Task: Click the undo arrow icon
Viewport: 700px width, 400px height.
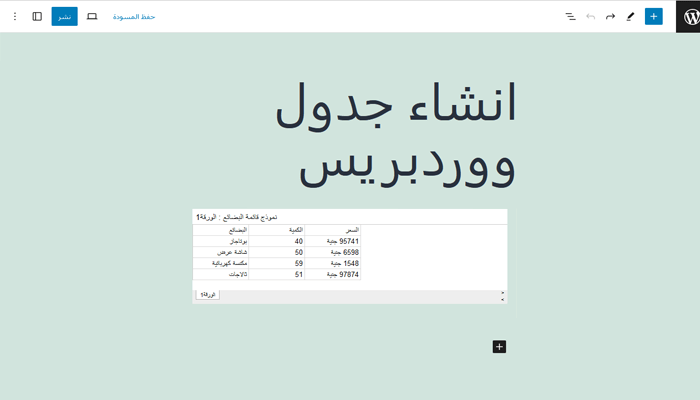Action: 591,17
